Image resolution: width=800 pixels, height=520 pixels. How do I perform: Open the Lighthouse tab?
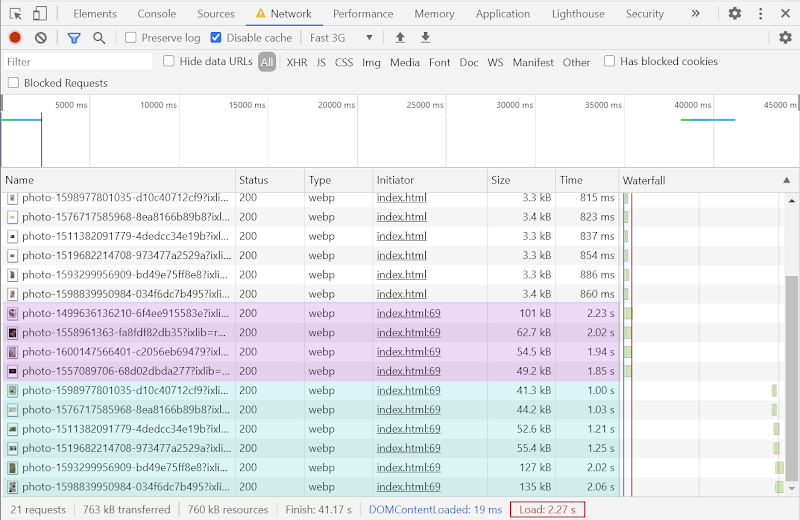click(x=578, y=14)
